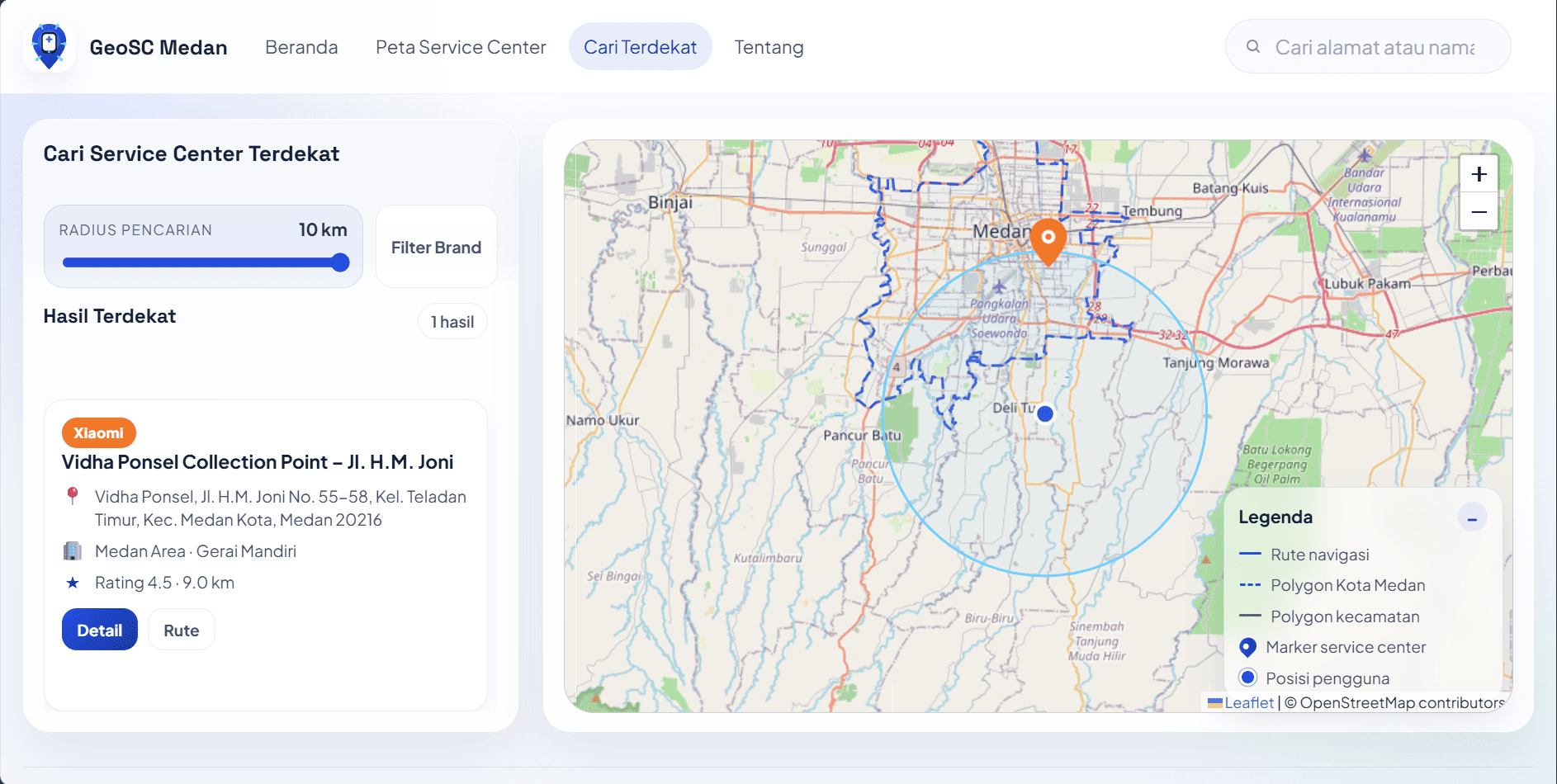The width and height of the screenshot is (1557, 784).
Task: Open Peta Service Center page
Action: pyautogui.click(x=461, y=47)
